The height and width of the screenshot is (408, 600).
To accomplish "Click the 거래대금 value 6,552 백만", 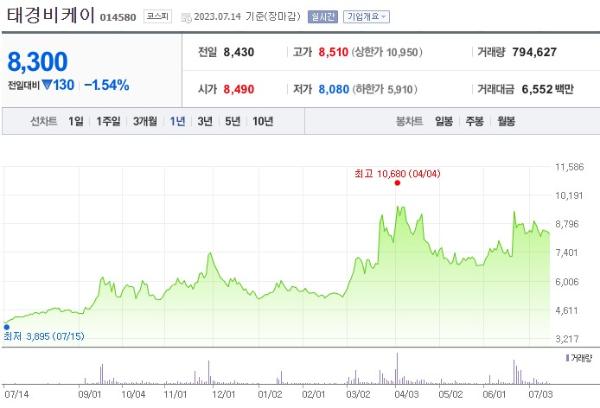I will click(548, 89).
